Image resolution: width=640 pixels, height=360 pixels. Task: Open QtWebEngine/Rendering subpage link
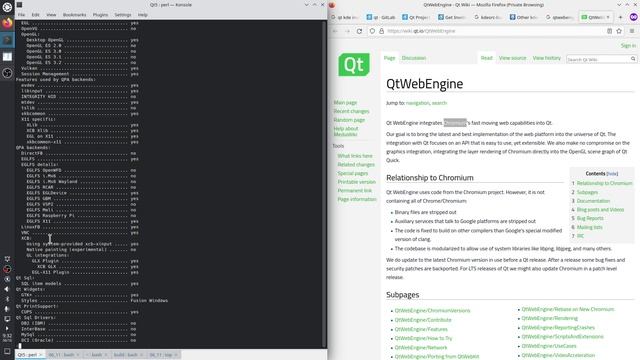point(549,318)
